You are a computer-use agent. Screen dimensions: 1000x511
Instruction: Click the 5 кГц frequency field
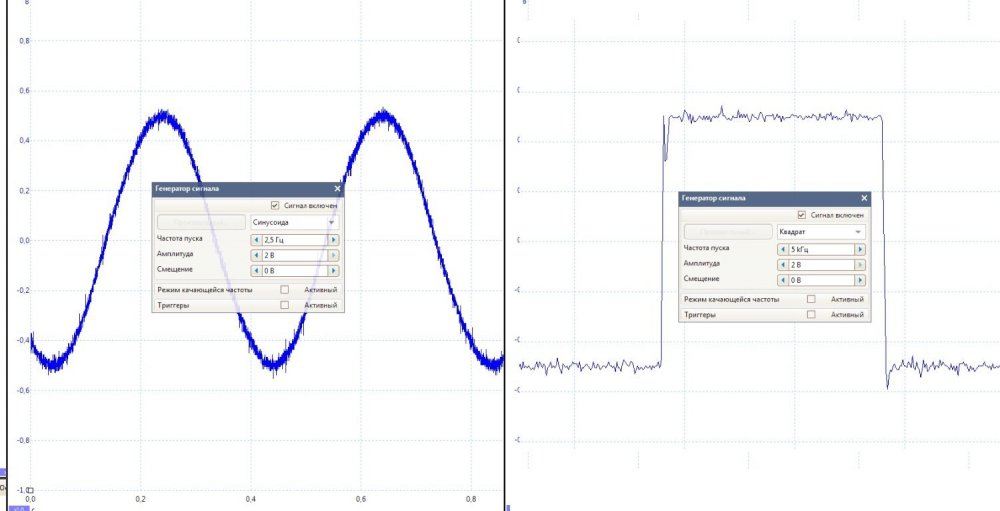coord(820,249)
